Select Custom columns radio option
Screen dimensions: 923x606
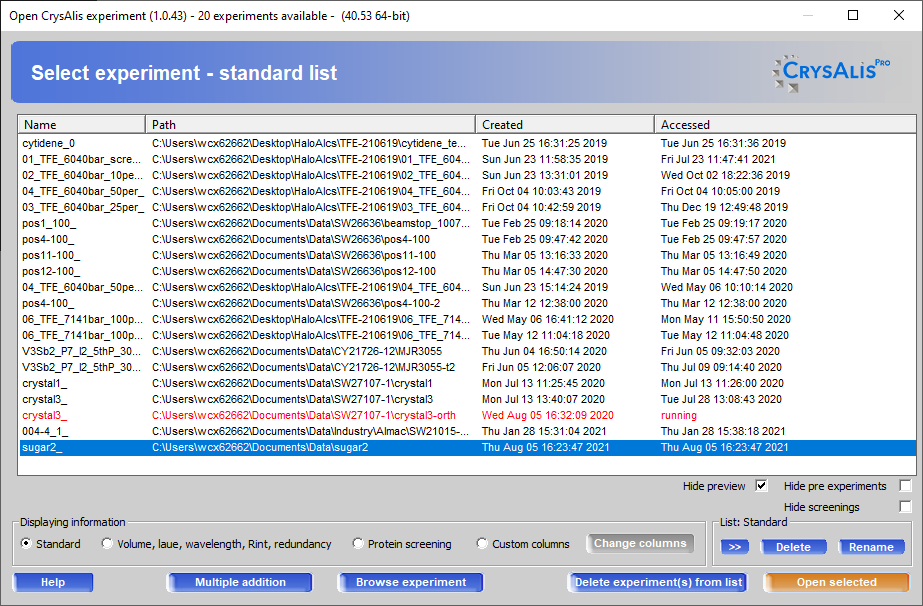tap(483, 544)
